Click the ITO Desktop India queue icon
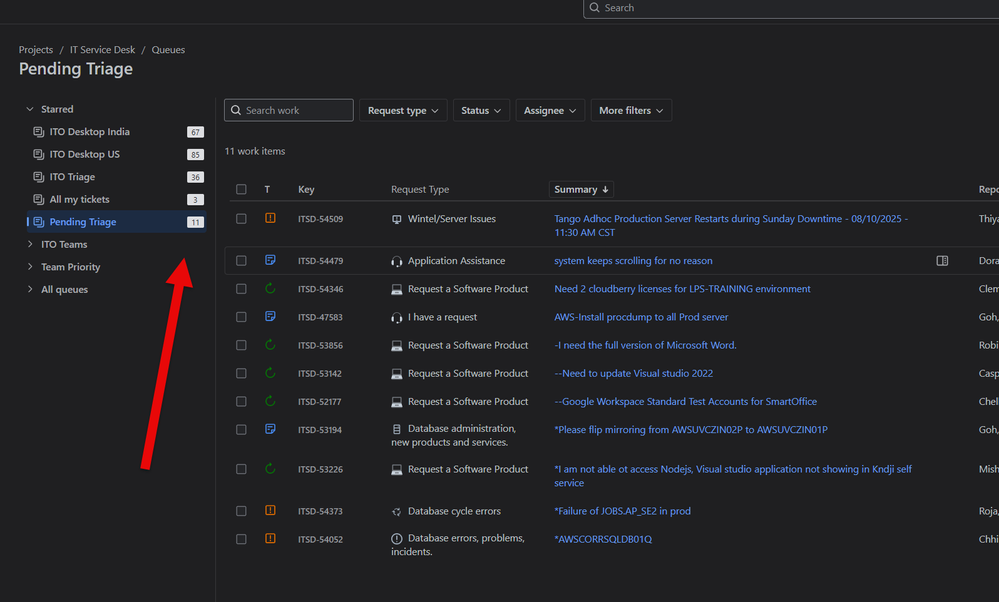This screenshot has height=602, width=999. pos(38,131)
